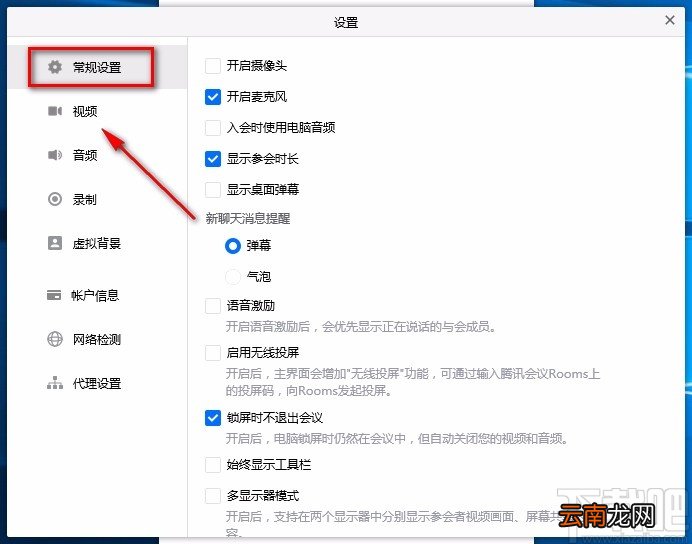692x544 pixels.
Task: Click the 设置 window title
Action: [x=346, y=22]
